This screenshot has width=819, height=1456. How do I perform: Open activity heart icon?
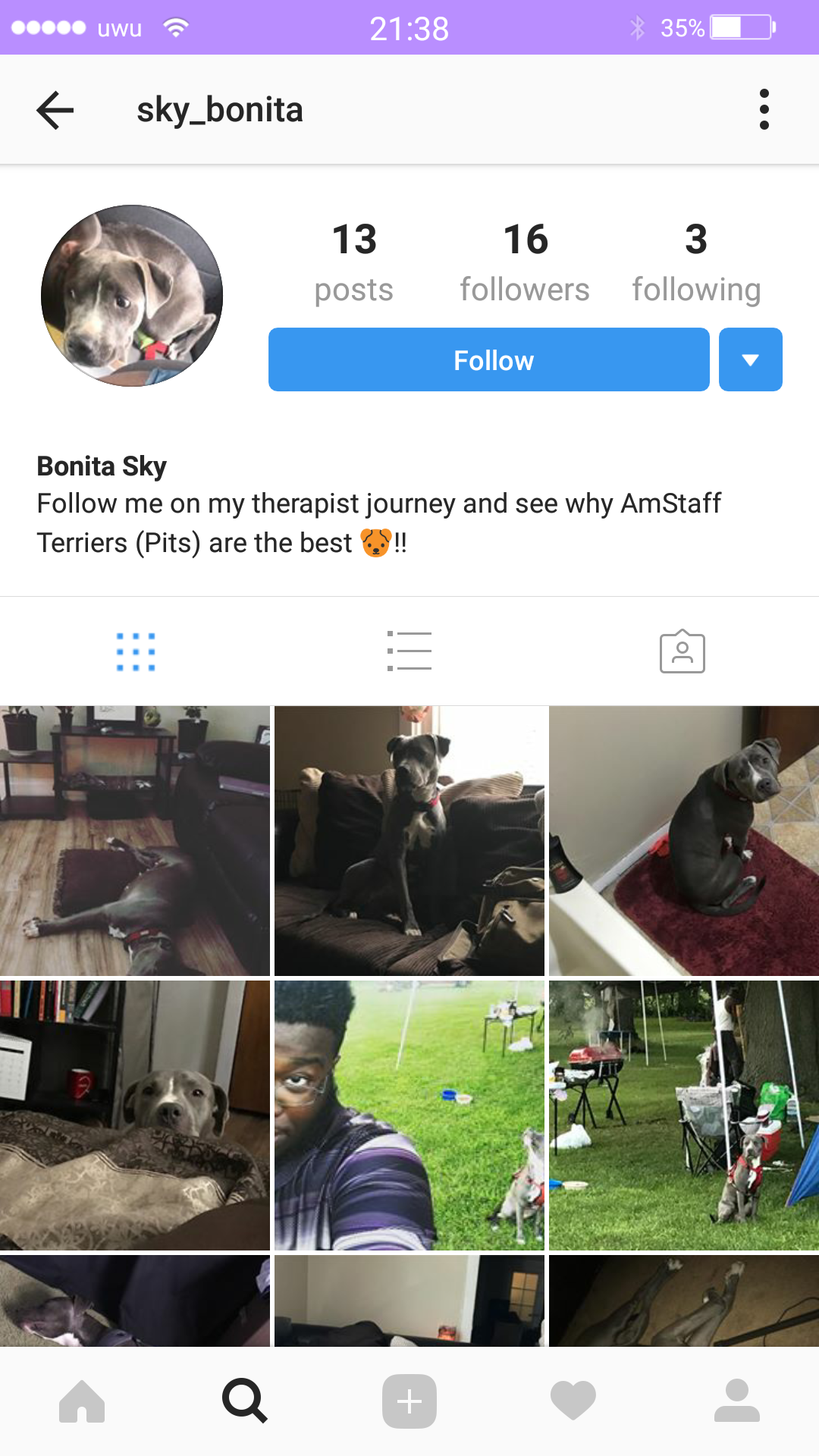(x=573, y=1401)
